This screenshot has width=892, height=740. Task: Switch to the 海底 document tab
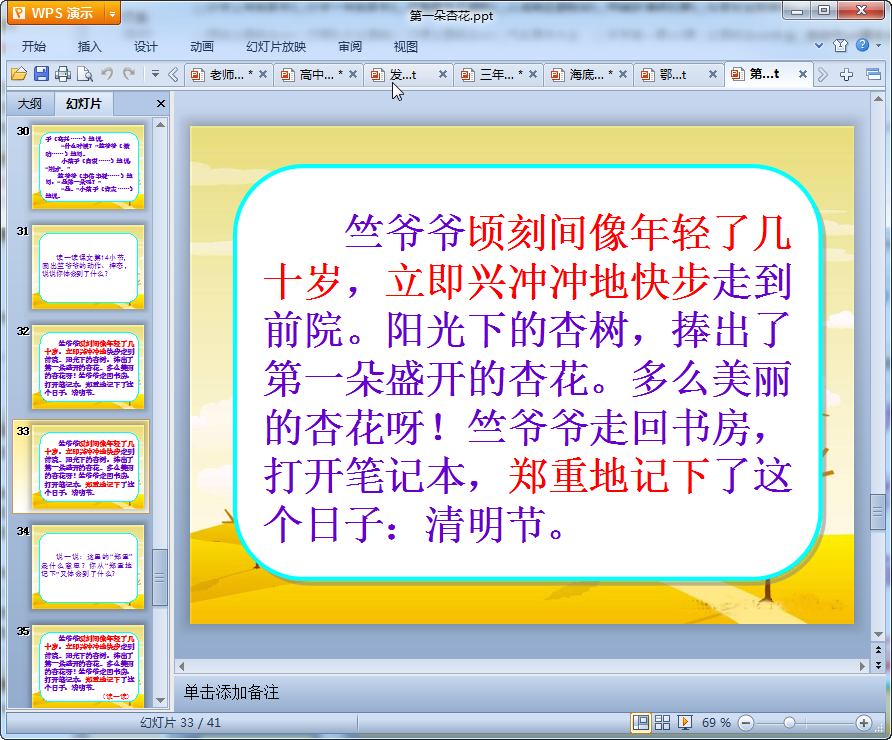pos(590,74)
